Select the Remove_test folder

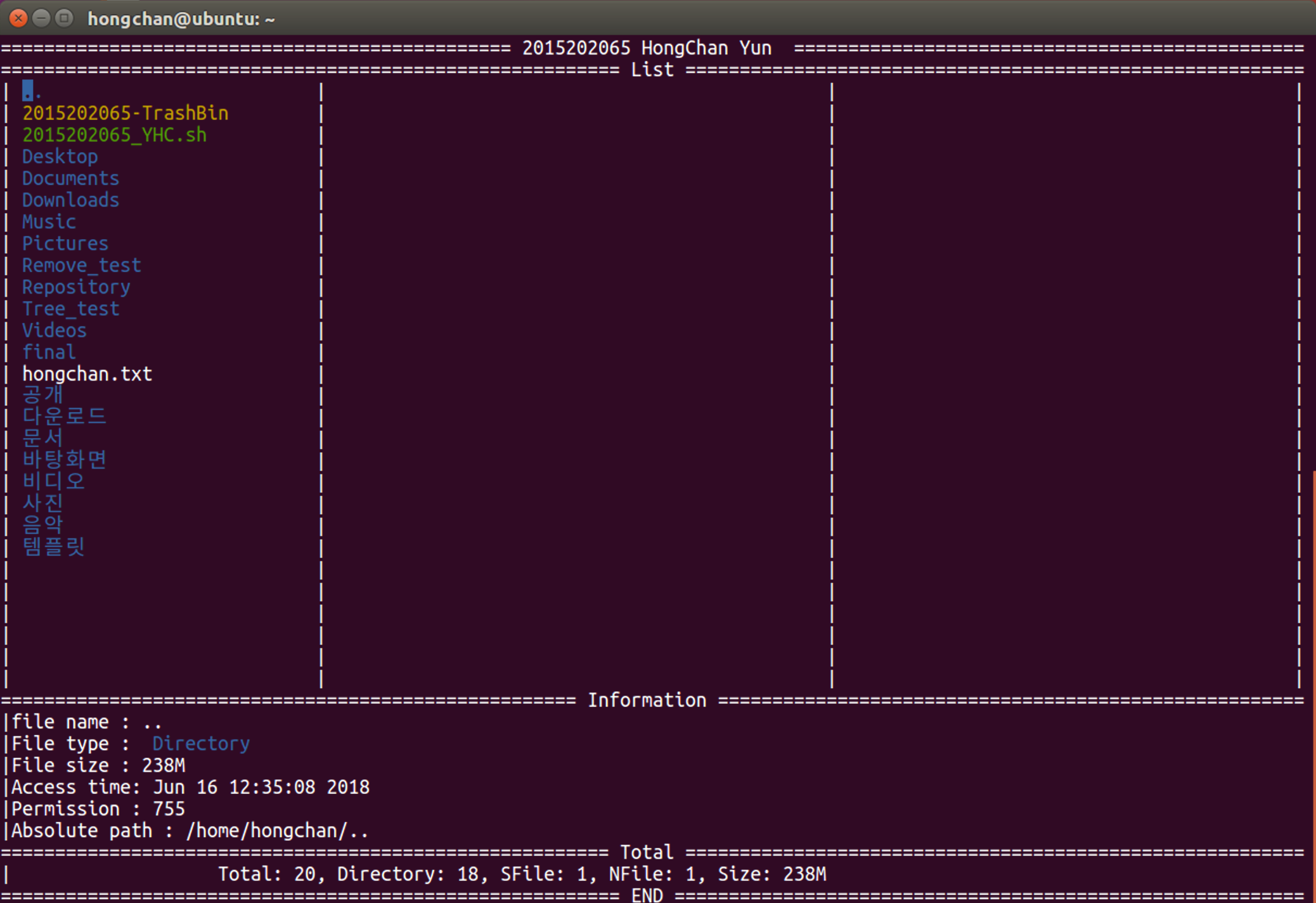click(81, 265)
